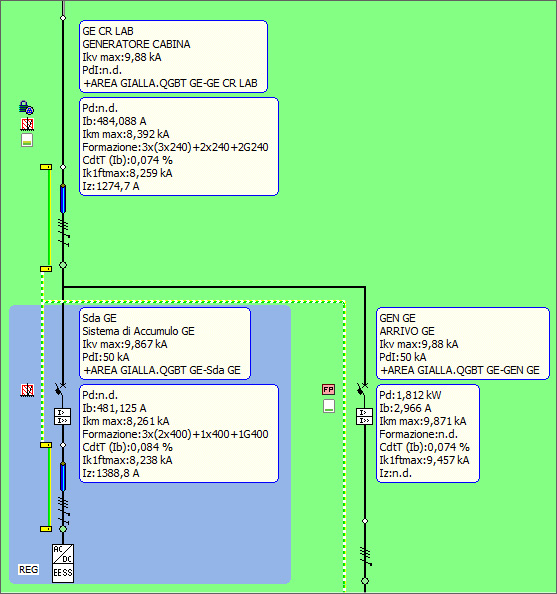Toggle the small box under FP flag
Viewport: 557px width, 594px height.
tap(329, 406)
